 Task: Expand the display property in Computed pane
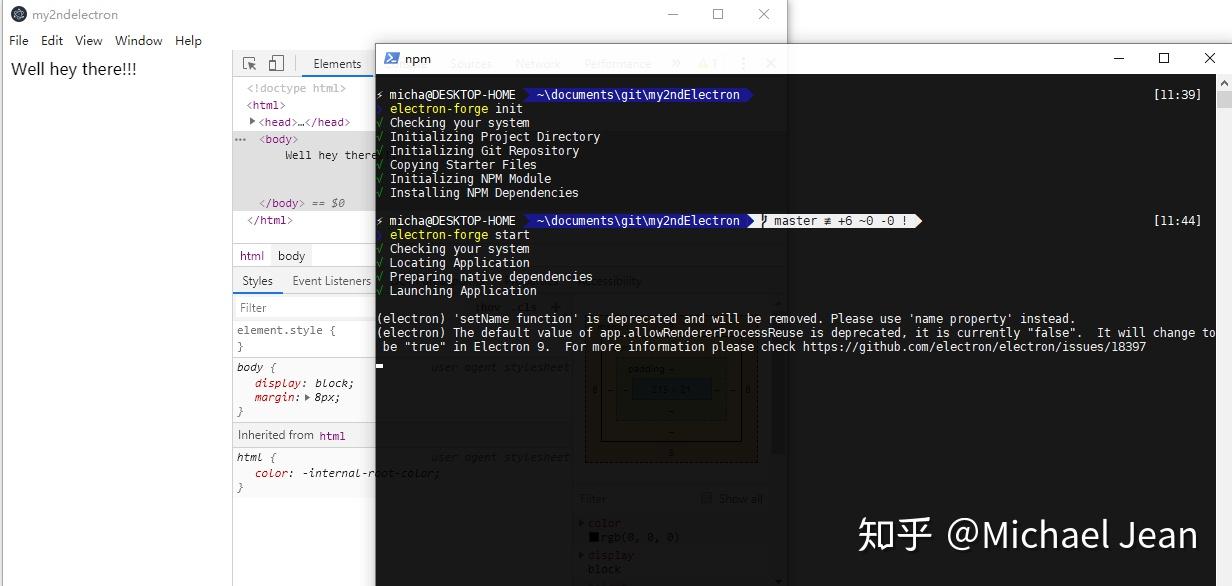pyautogui.click(x=583, y=555)
